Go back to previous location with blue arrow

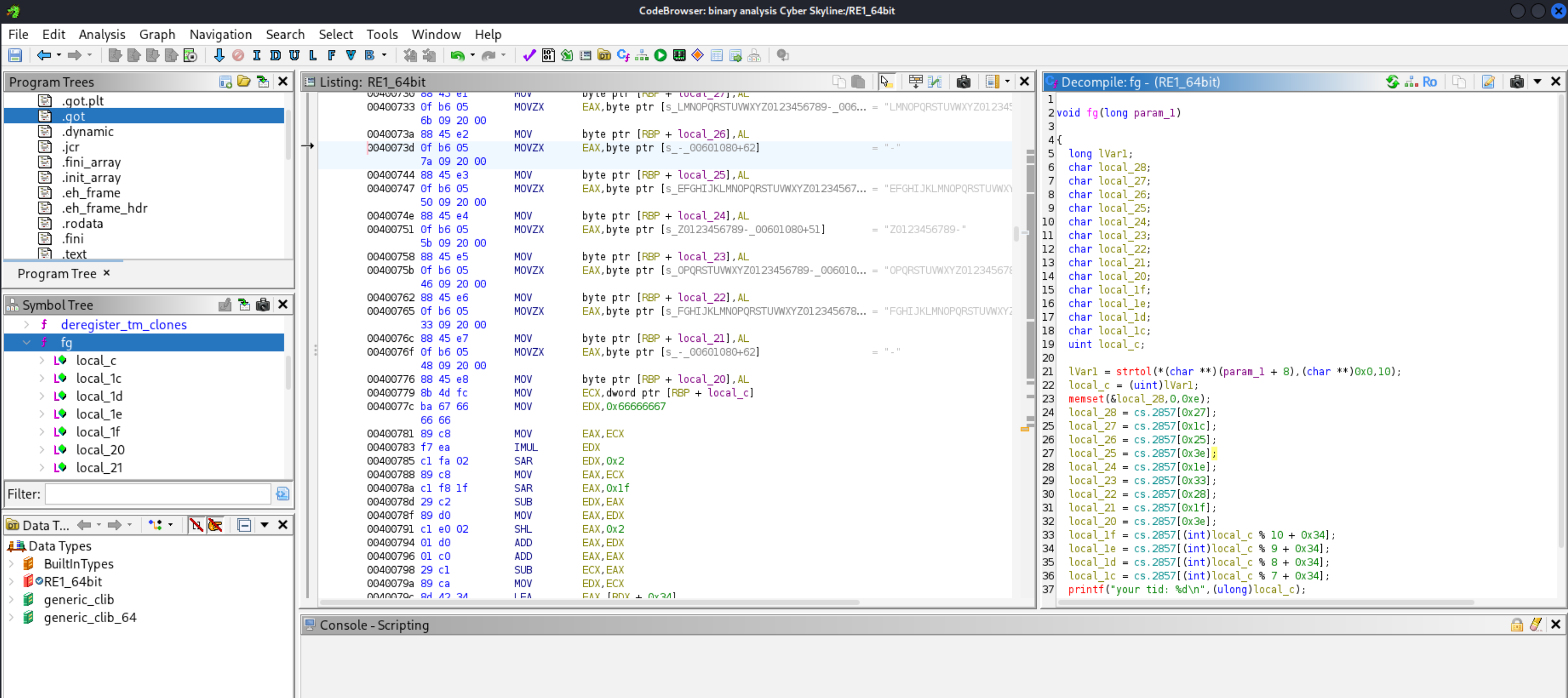click(x=43, y=55)
